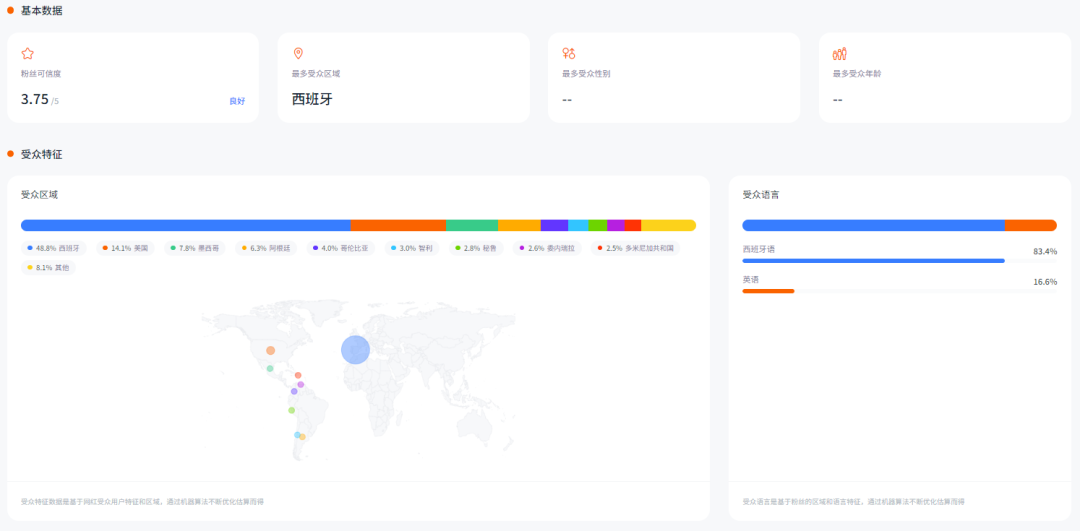
Task: Click the light green Peru bubble on the map
Action: tap(291, 410)
